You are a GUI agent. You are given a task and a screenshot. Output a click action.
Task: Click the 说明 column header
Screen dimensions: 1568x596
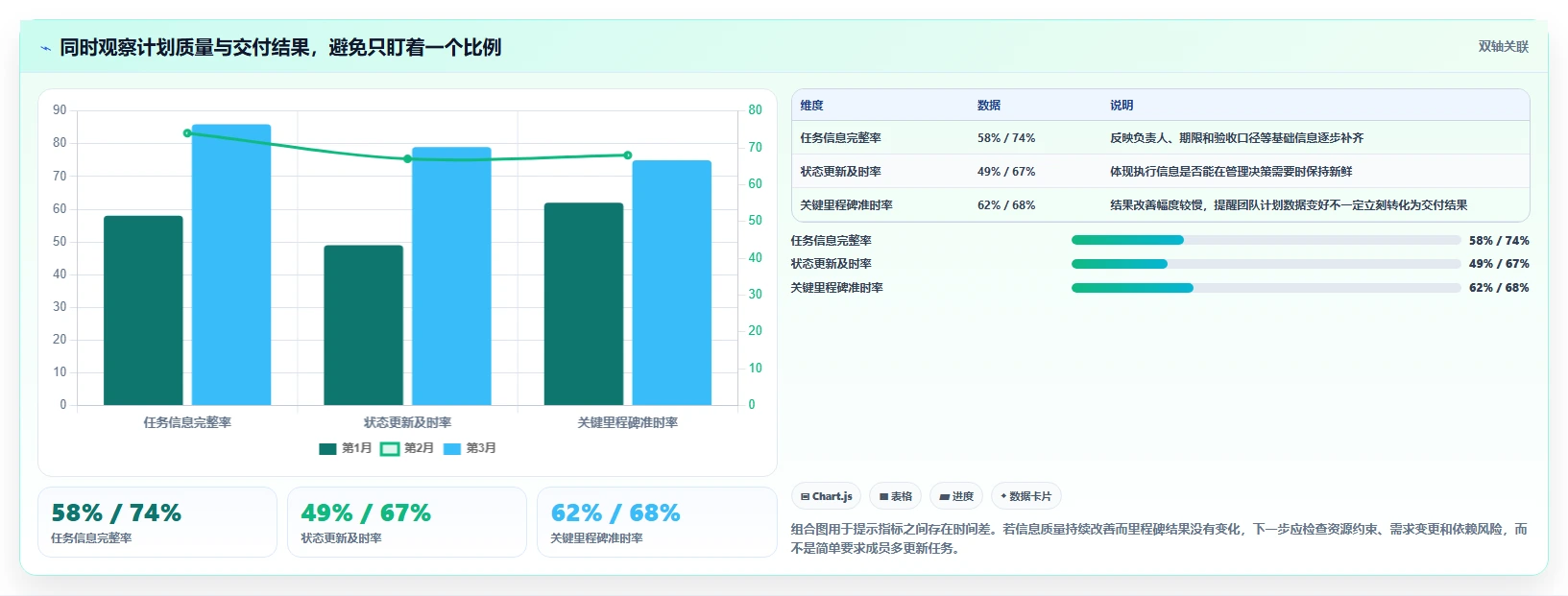point(1122,106)
